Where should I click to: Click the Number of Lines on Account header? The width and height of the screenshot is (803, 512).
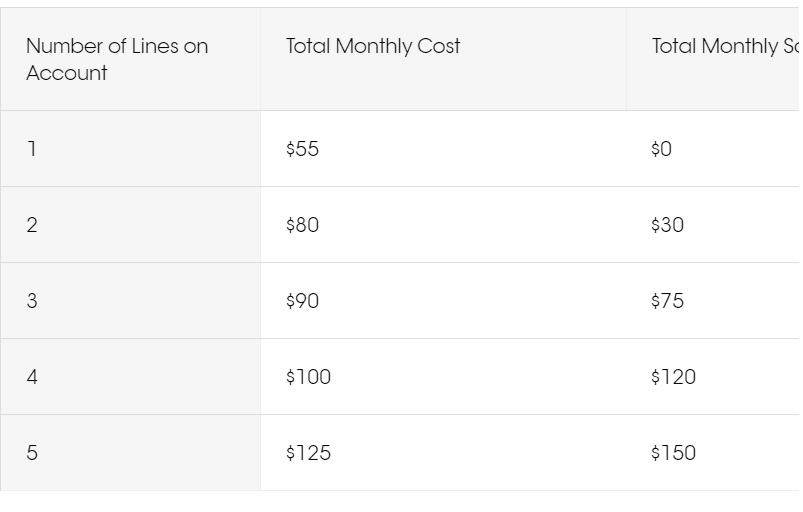130,59
